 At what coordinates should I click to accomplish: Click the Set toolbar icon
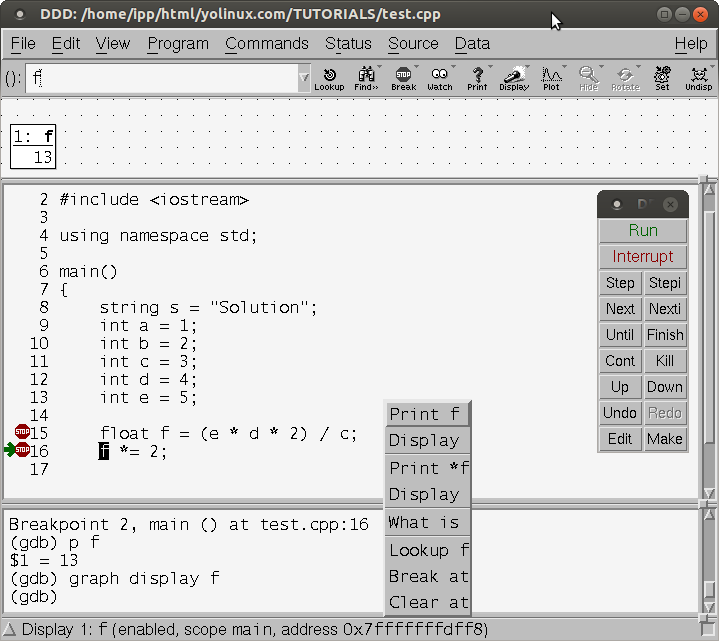click(x=662, y=78)
